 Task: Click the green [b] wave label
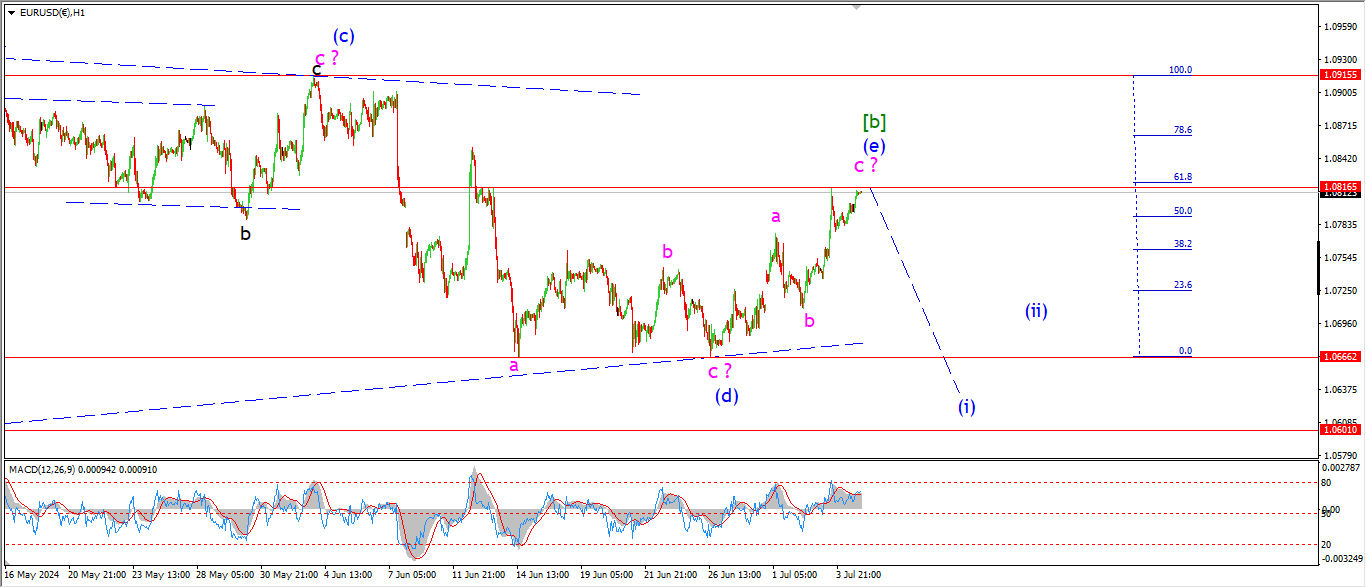coord(874,122)
